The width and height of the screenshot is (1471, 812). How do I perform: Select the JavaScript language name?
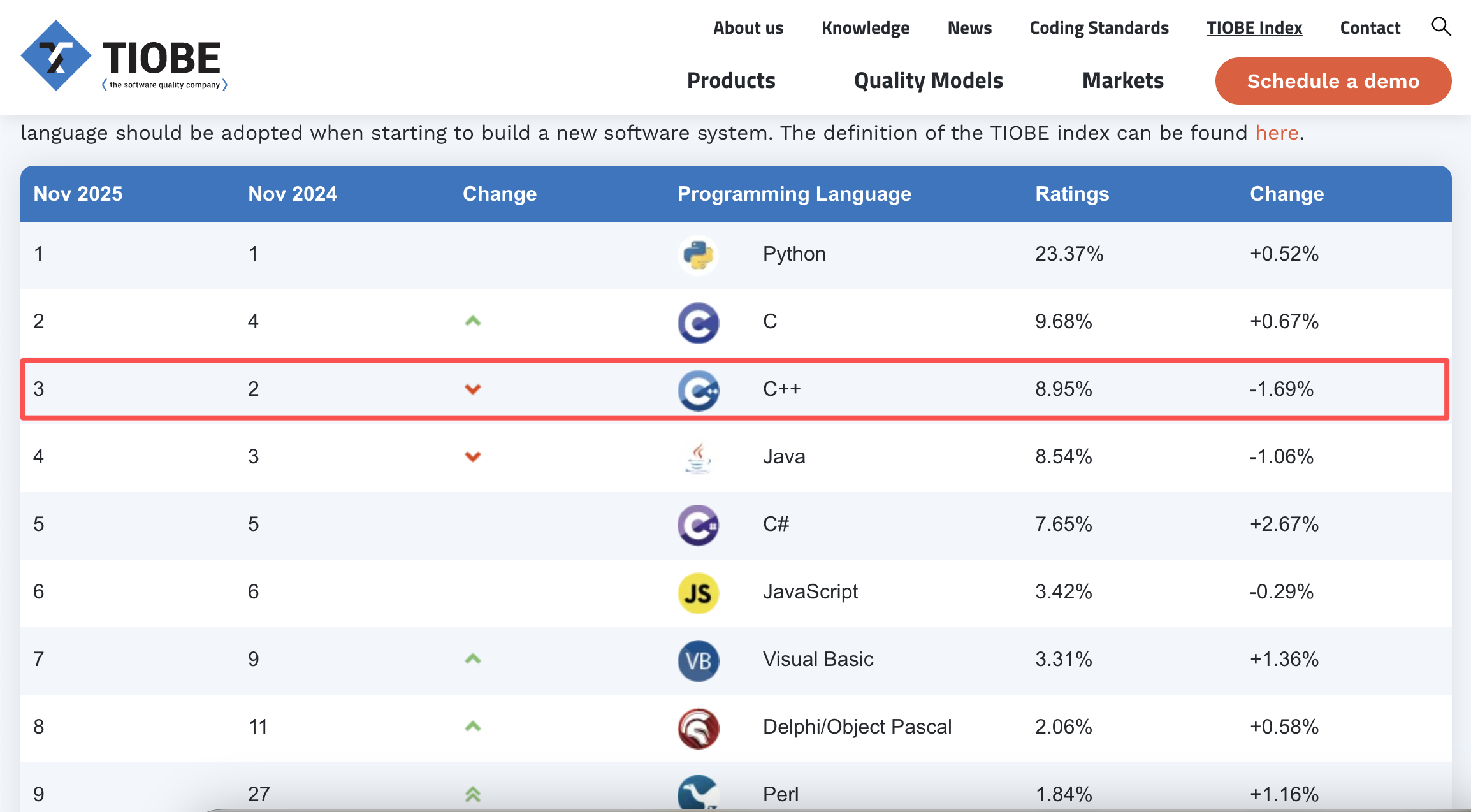810,591
